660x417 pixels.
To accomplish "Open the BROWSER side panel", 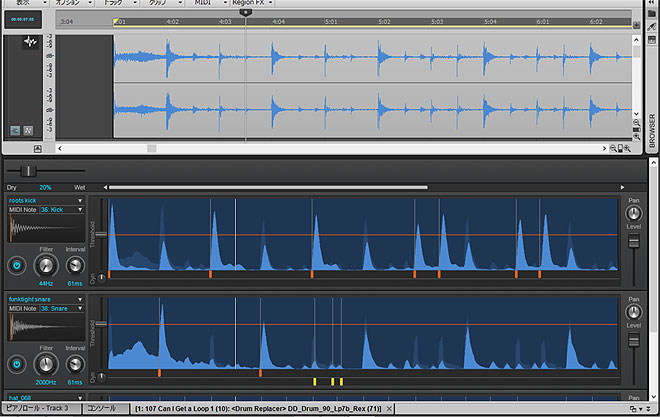I will [x=652, y=130].
